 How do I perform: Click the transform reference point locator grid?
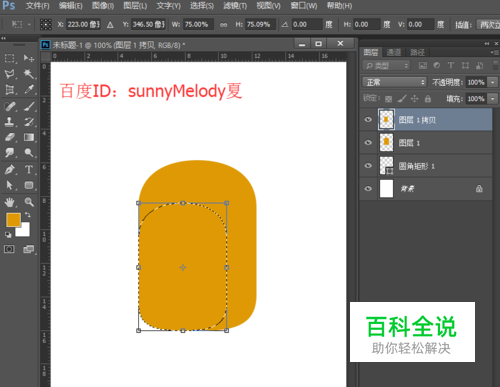point(46,24)
